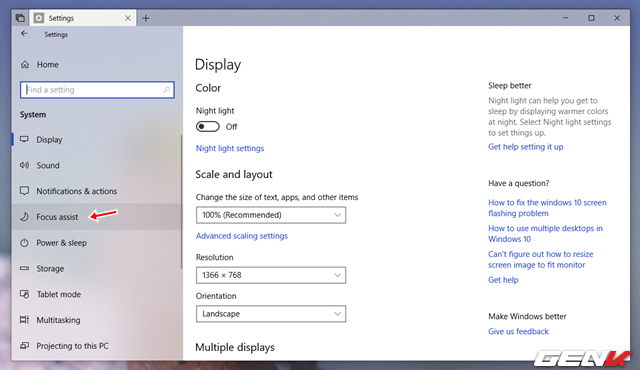Open the Resolution 1366 × 768 dropdown

coord(271,275)
